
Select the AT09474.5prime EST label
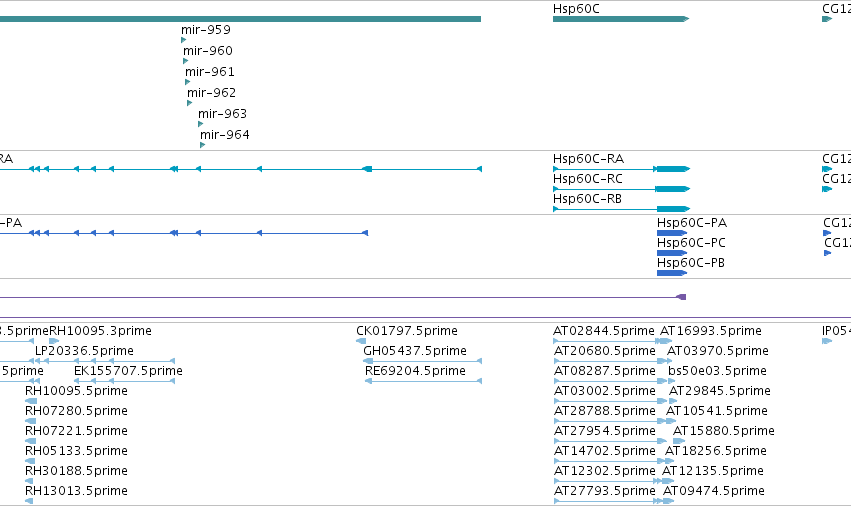pyautogui.click(x=714, y=491)
